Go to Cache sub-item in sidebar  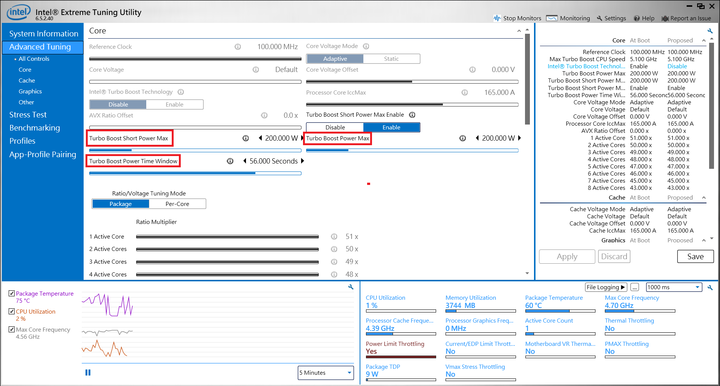tap(27, 80)
